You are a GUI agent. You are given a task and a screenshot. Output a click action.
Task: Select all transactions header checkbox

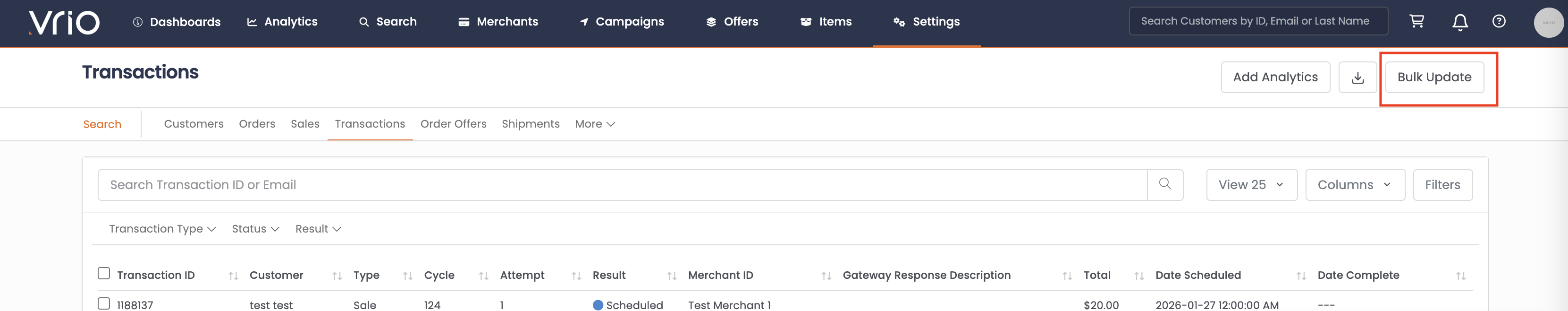click(104, 273)
